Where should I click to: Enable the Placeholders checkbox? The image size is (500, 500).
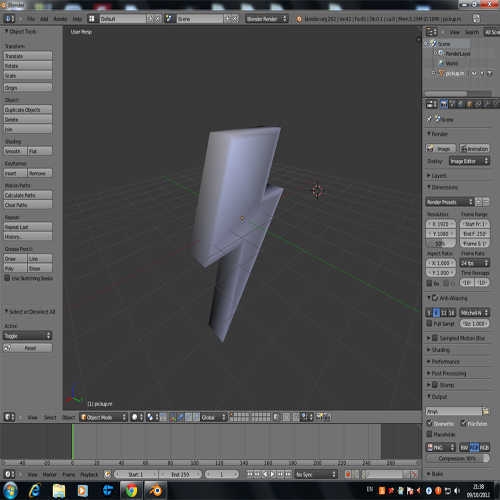[x=430, y=434]
